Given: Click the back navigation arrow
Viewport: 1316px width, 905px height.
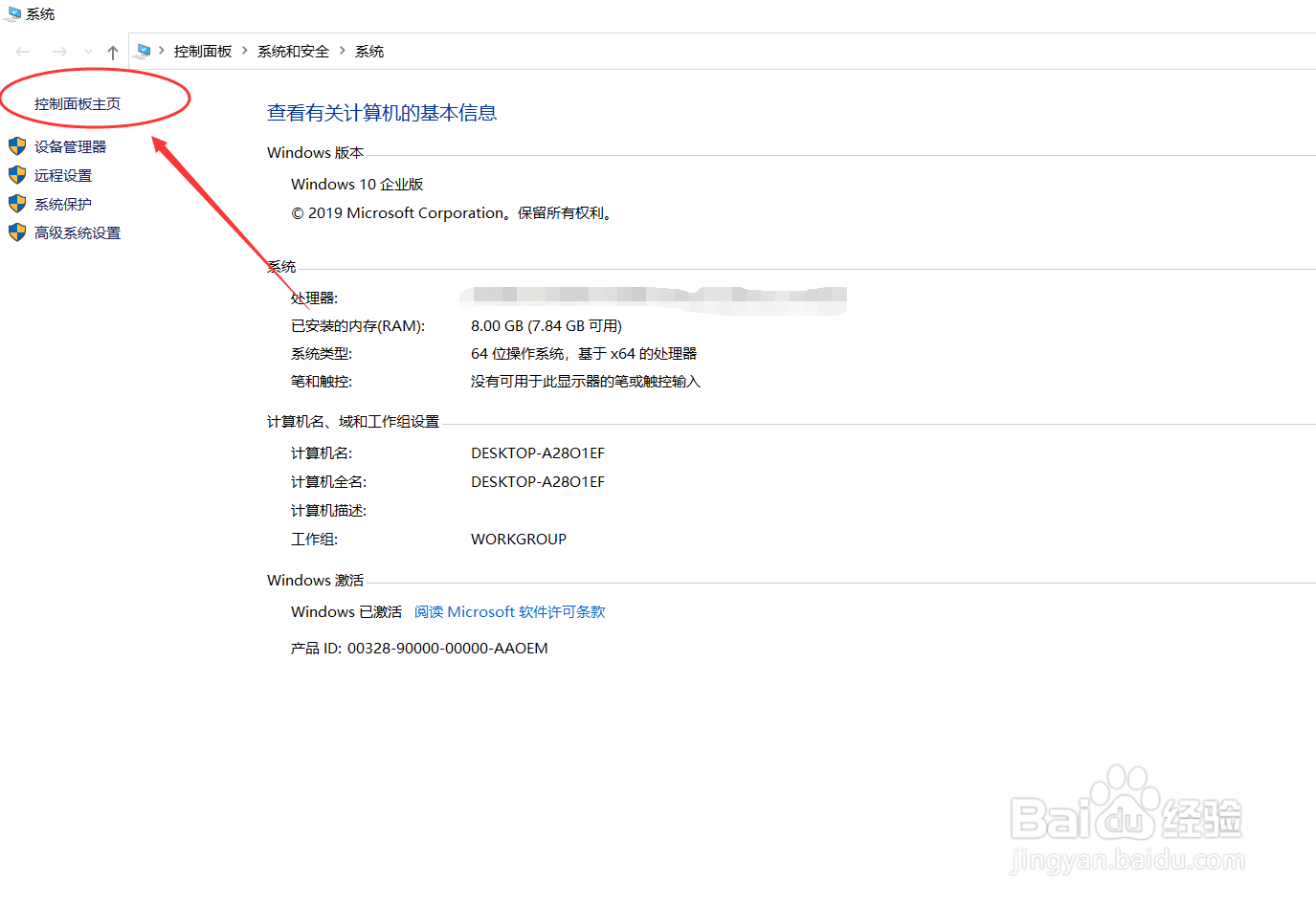Looking at the screenshot, I should click(x=21, y=51).
